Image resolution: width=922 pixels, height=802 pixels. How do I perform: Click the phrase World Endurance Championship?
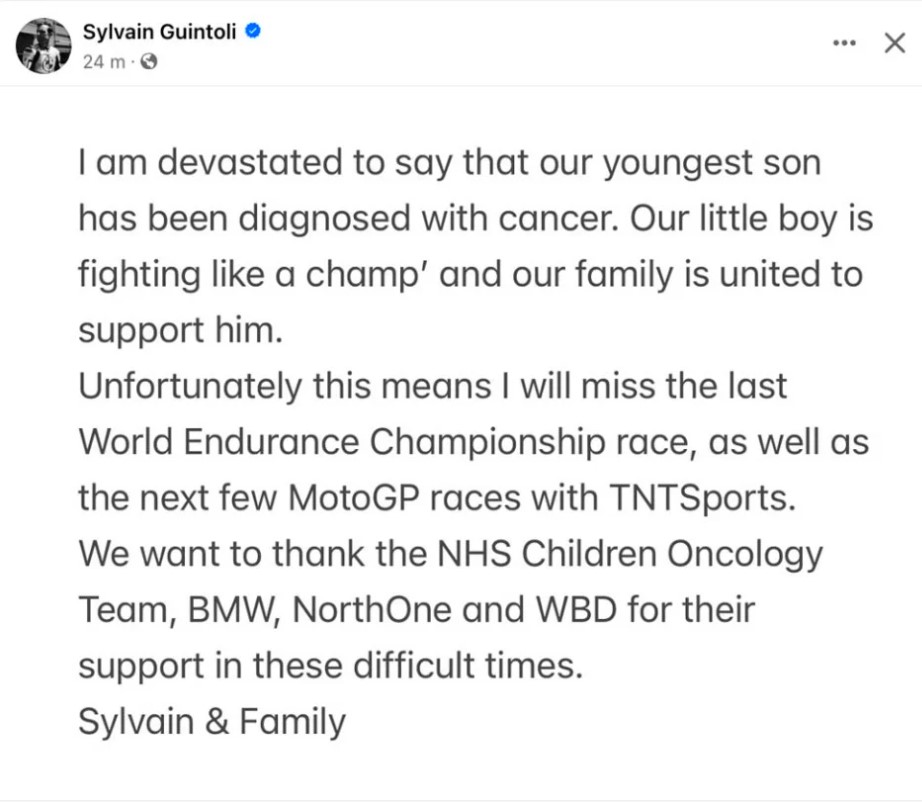coord(342,442)
